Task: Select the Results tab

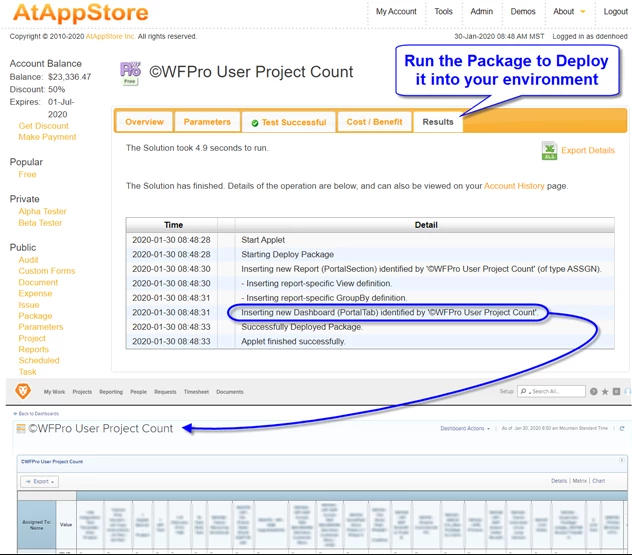Action: pos(438,122)
